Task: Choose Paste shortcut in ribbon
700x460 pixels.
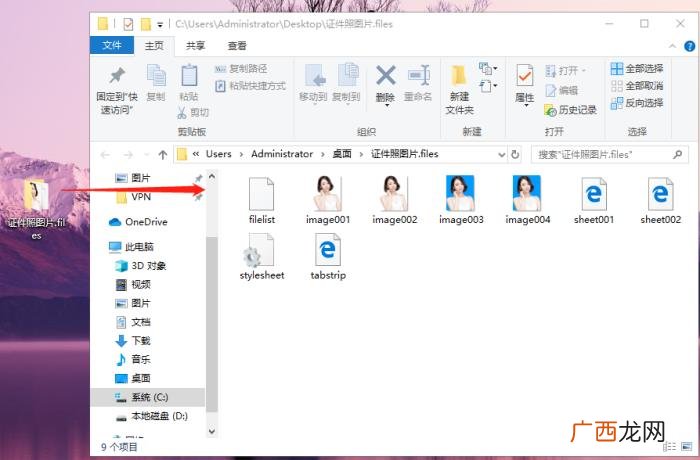Action: pos(250,86)
